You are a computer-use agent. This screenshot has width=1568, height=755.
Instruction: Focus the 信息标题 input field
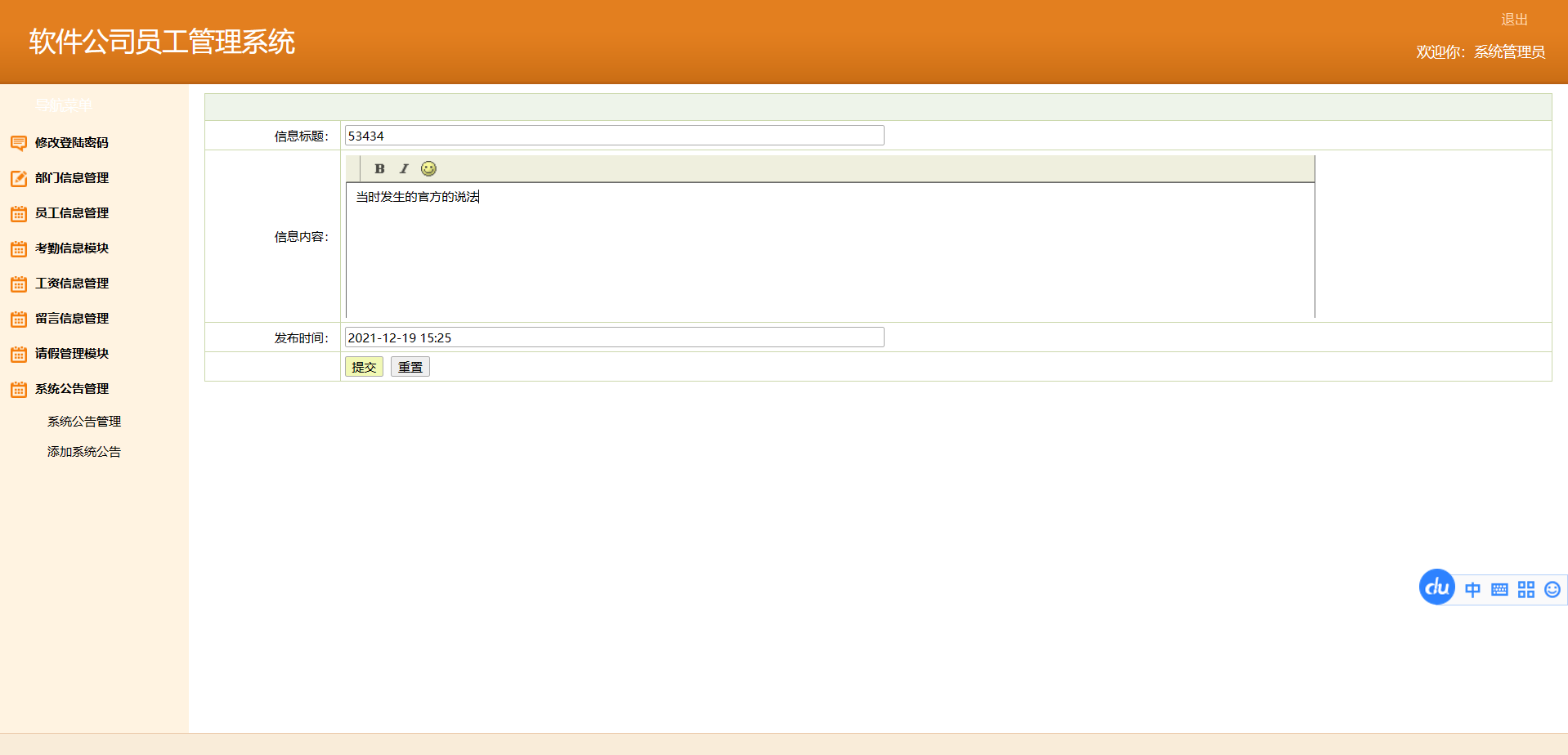pos(614,136)
